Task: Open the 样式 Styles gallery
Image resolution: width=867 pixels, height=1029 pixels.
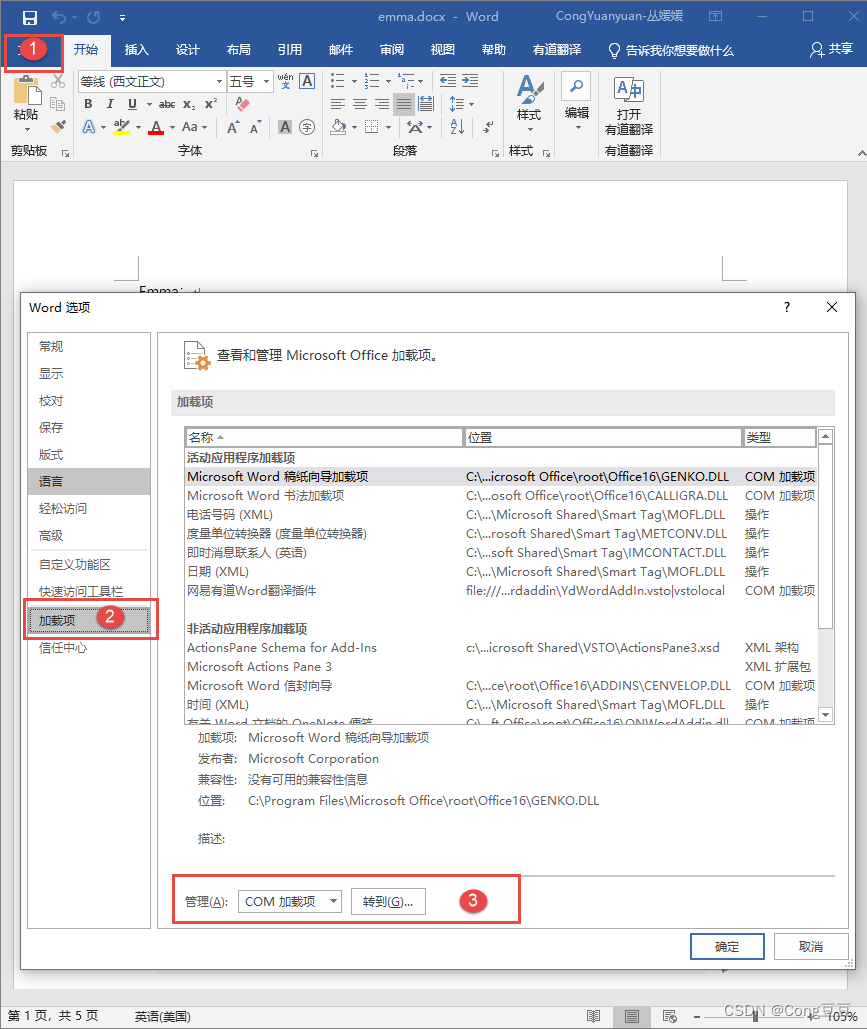Action: (x=529, y=104)
